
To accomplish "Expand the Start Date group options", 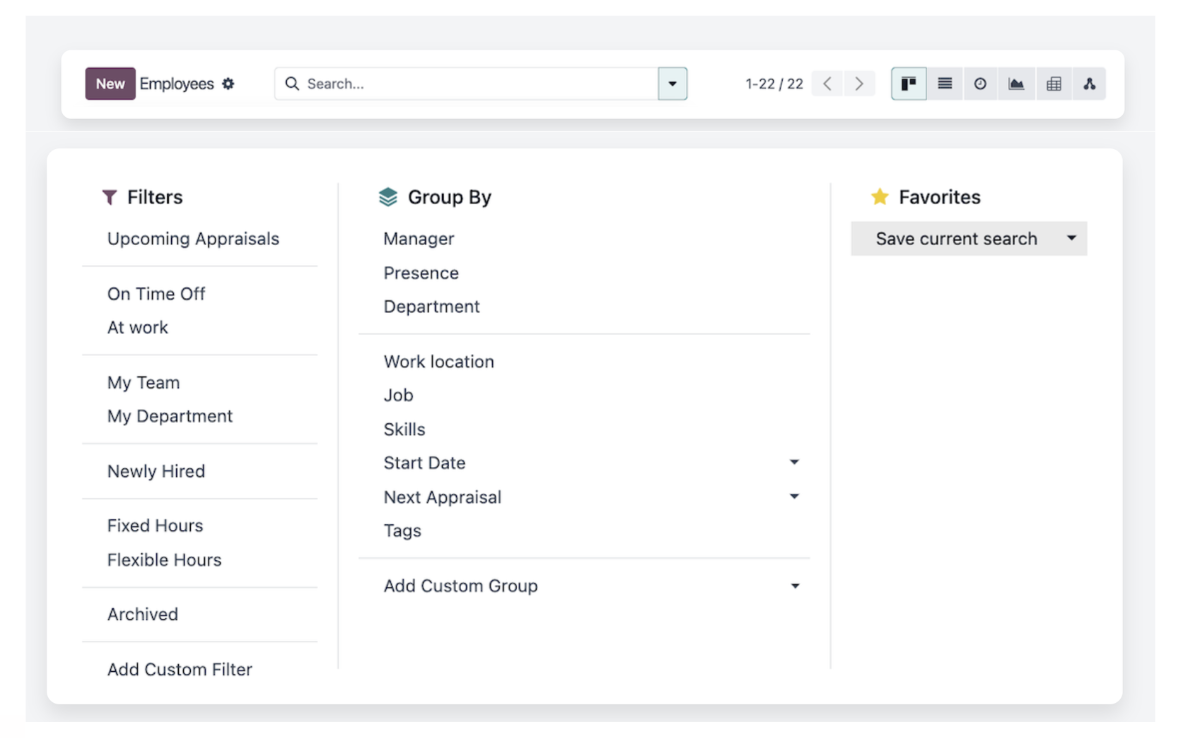I will click(794, 463).
